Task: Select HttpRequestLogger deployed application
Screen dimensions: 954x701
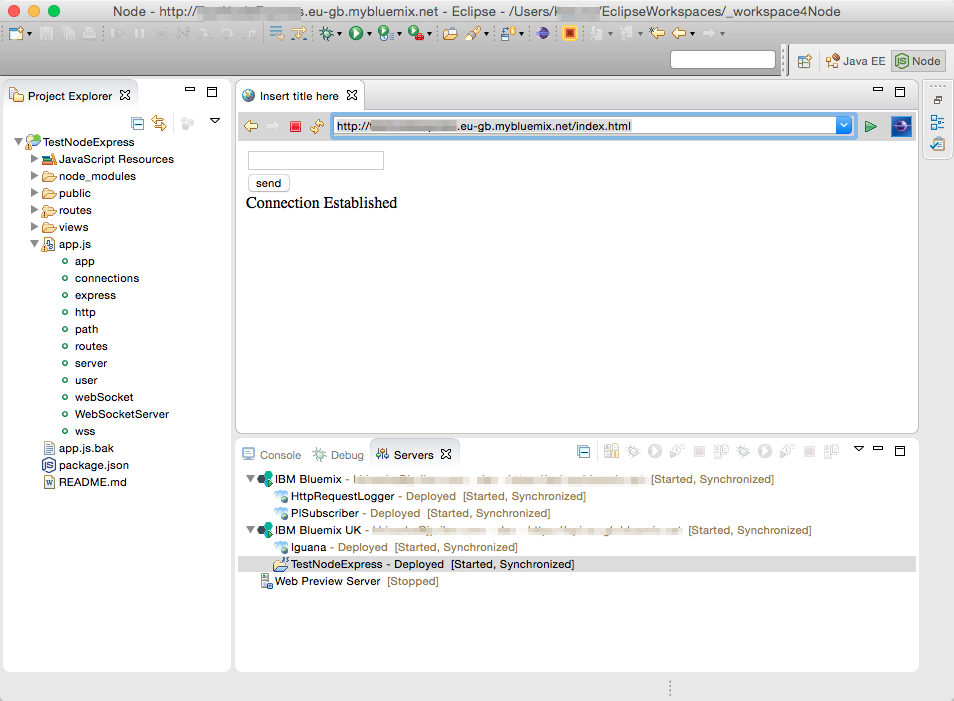Action: click(x=342, y=496)
